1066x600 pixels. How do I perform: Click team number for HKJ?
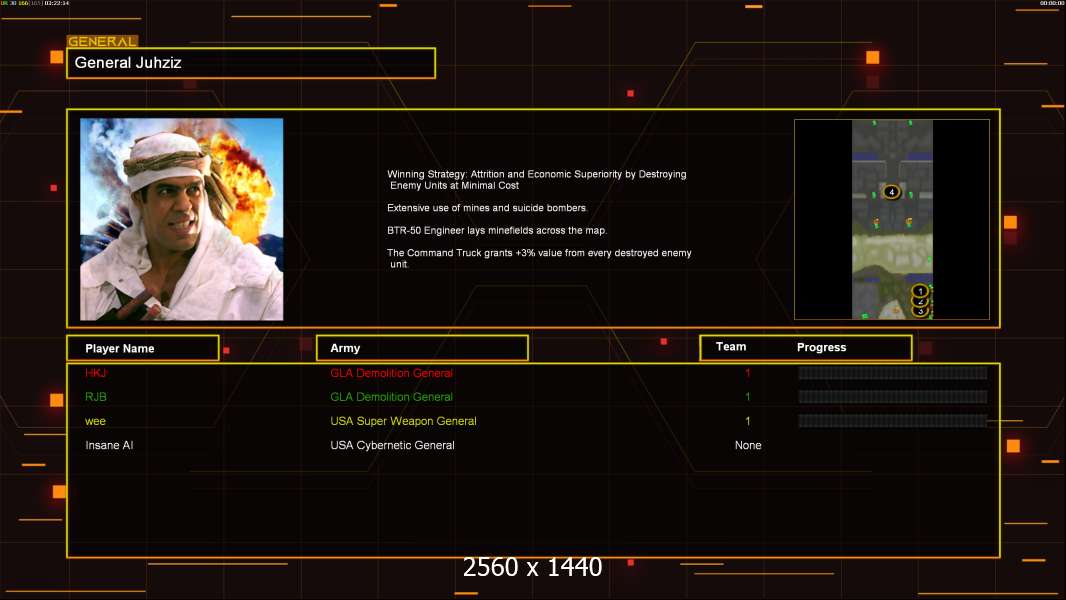[748, 373]
